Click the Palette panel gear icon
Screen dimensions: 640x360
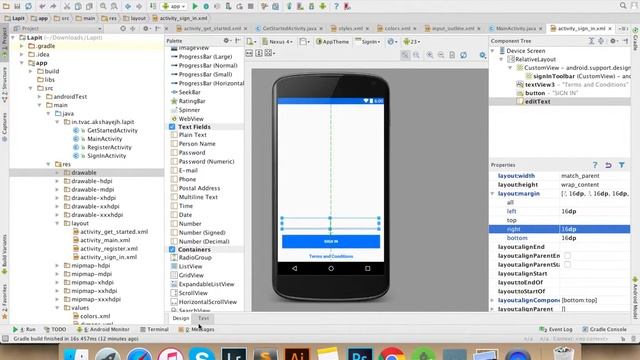point(227,41)
